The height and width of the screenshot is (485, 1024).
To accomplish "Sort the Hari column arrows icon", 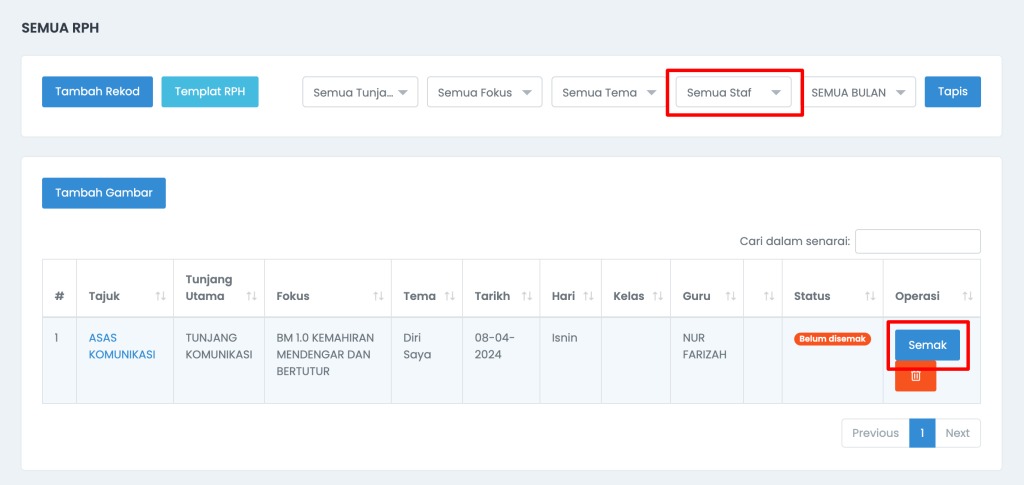I will click(588, 296).
